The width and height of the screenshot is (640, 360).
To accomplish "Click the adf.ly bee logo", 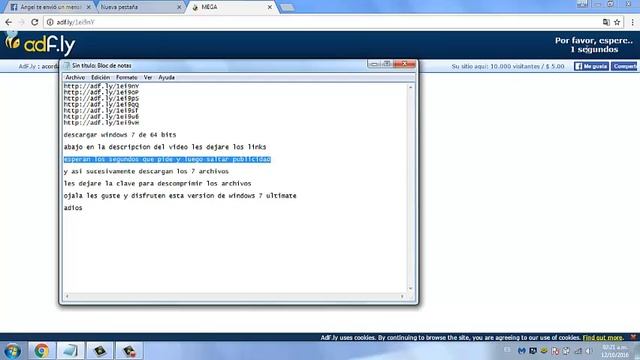I will pos(40,44).
